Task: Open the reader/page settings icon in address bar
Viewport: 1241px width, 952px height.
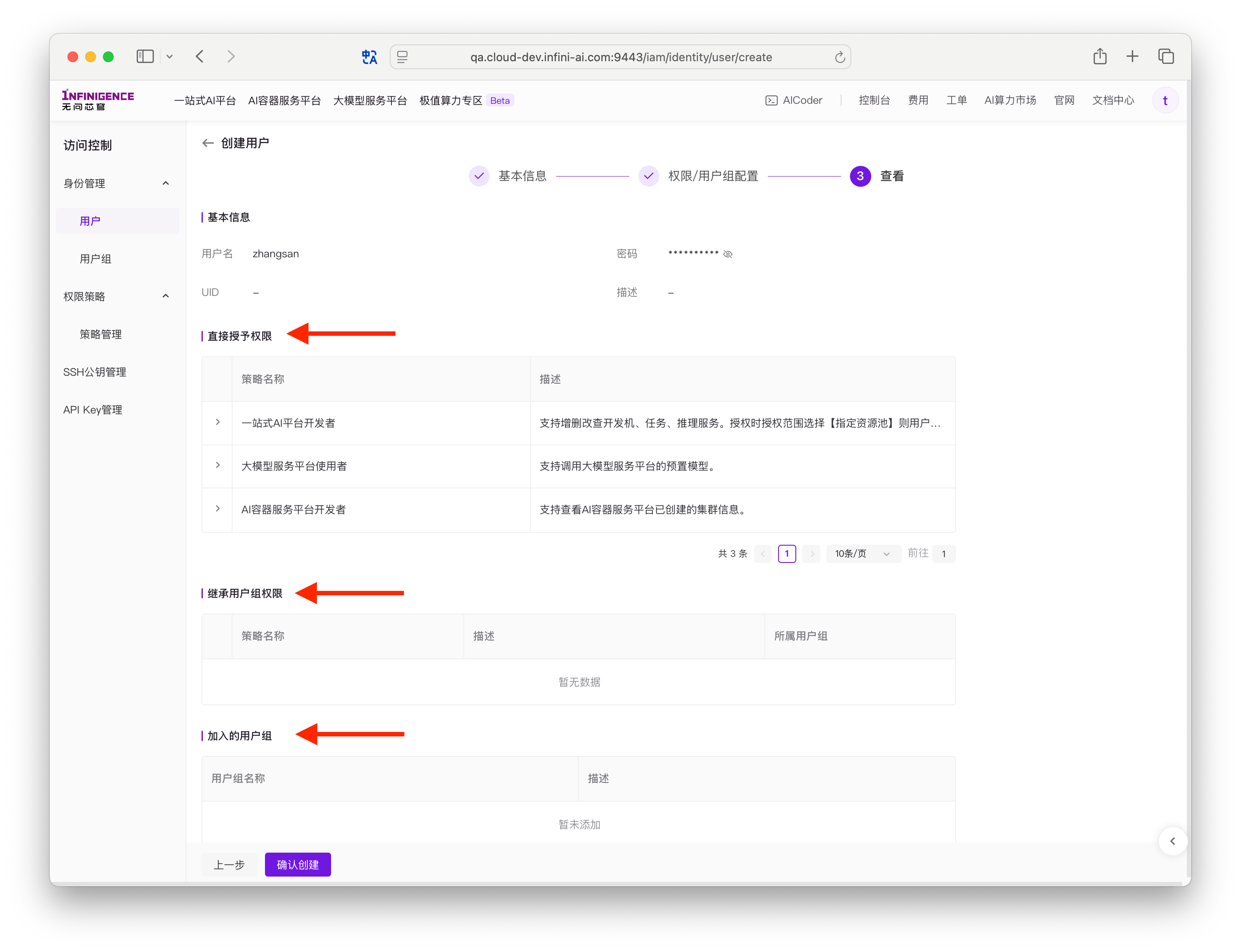Action: pyautogui.click(x=403, y=57)
